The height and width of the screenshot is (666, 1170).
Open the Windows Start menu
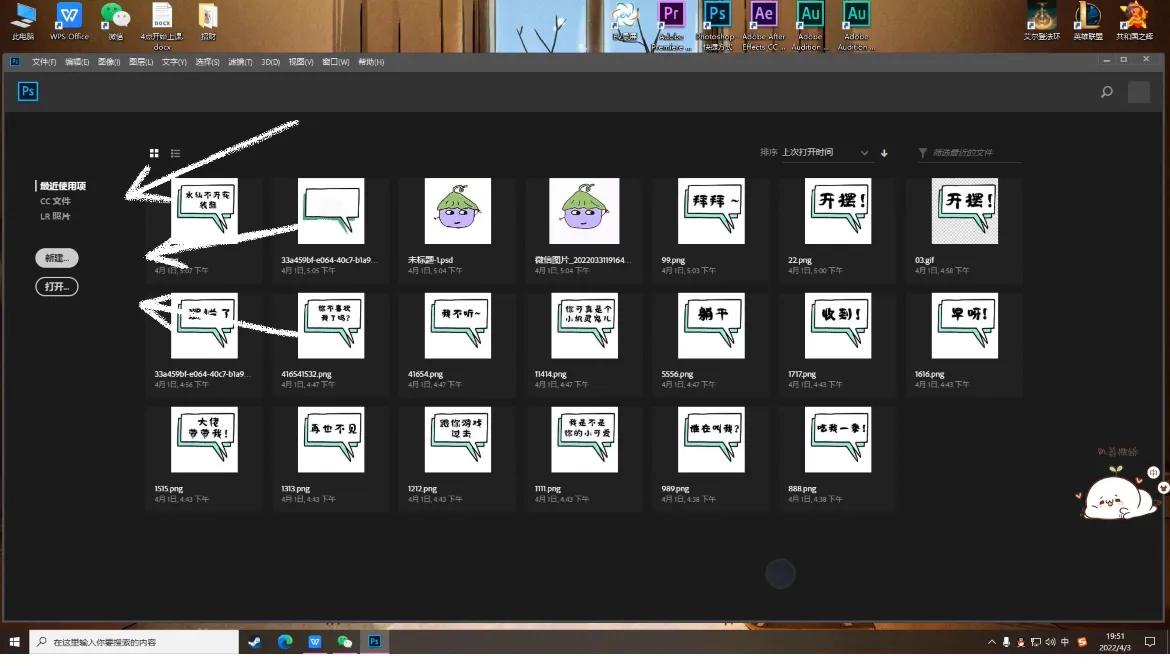point(14,642)
